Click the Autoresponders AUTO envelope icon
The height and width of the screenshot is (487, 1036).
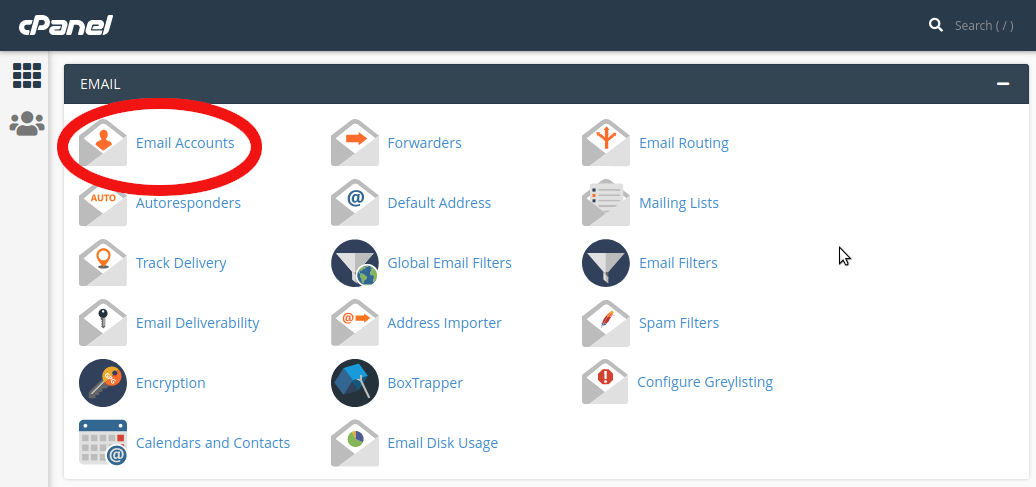coord(102,203)
